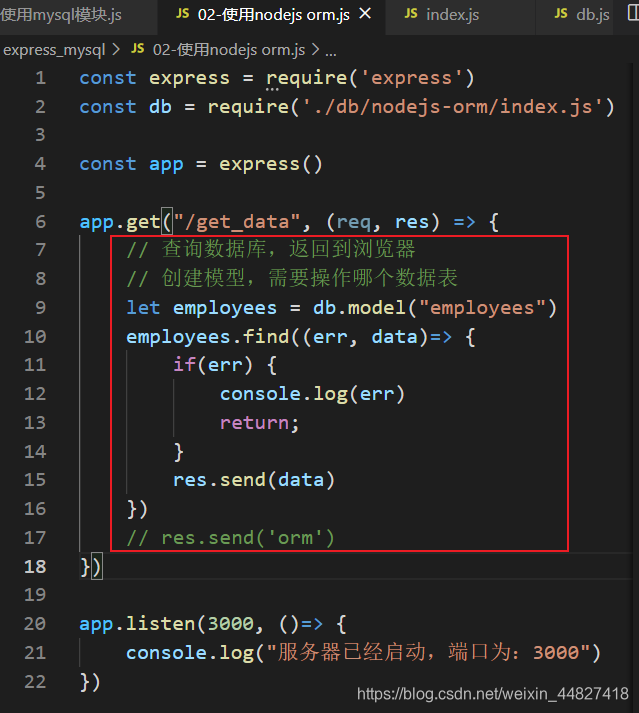Viewport: 639px width, 713px height.
Task: Click res.send(data) on line 15
Action: click(254, 480)
